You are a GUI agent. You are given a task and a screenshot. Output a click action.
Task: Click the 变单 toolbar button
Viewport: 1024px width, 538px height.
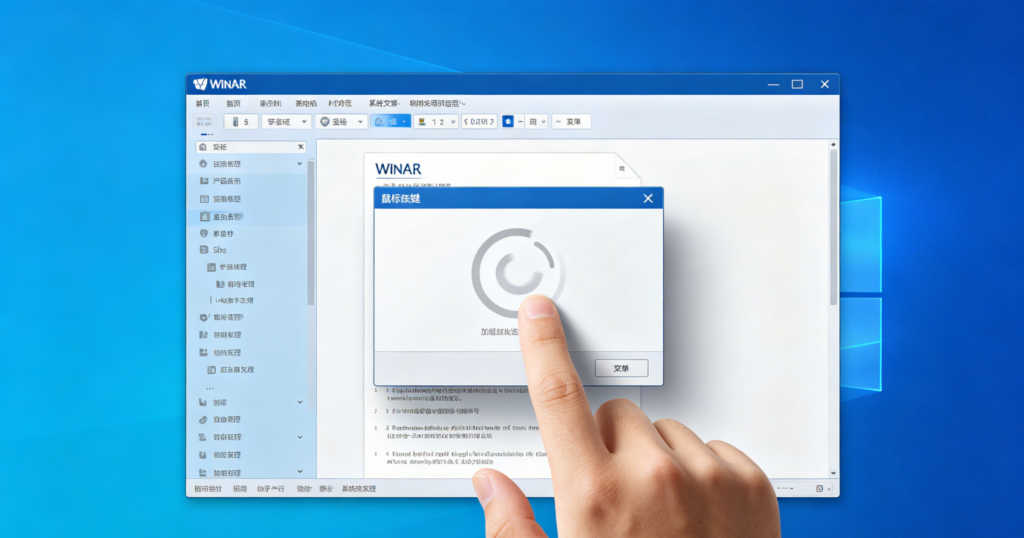click(571, 121)
